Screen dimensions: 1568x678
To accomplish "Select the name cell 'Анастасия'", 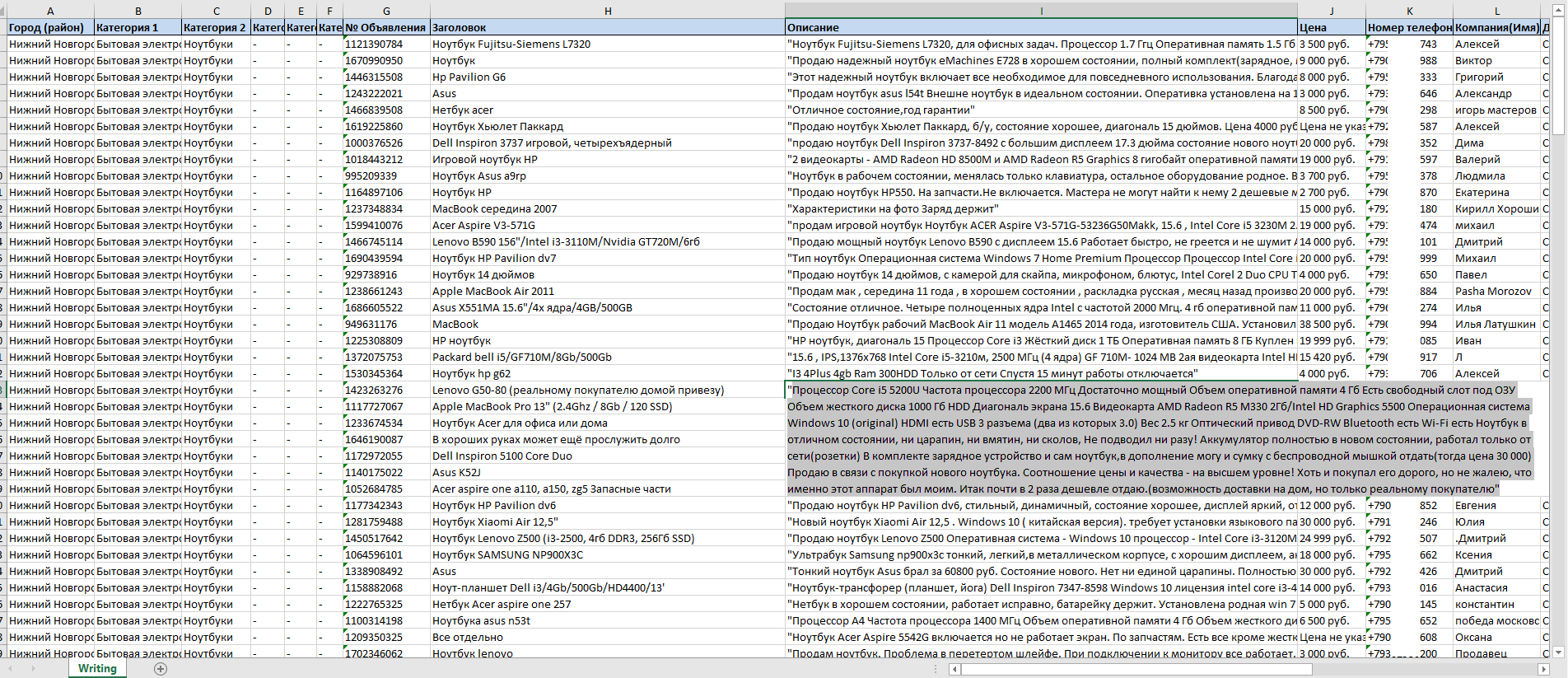I will click(x=1496, y=587).
